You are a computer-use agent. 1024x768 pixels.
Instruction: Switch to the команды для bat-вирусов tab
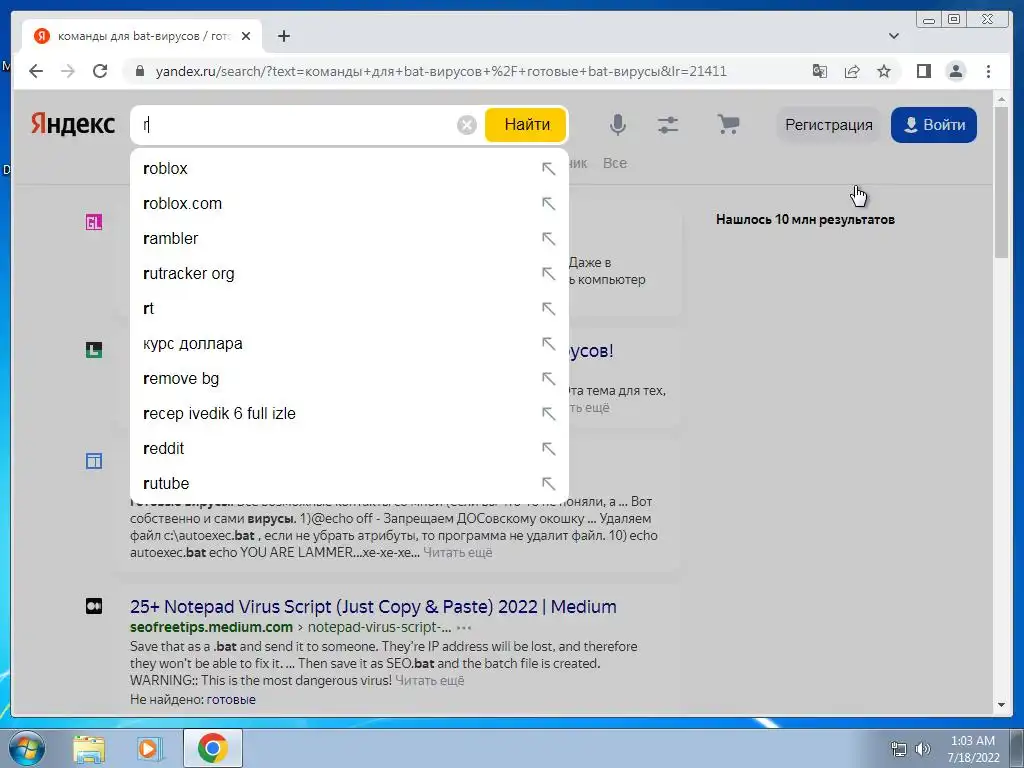(143, 36)
